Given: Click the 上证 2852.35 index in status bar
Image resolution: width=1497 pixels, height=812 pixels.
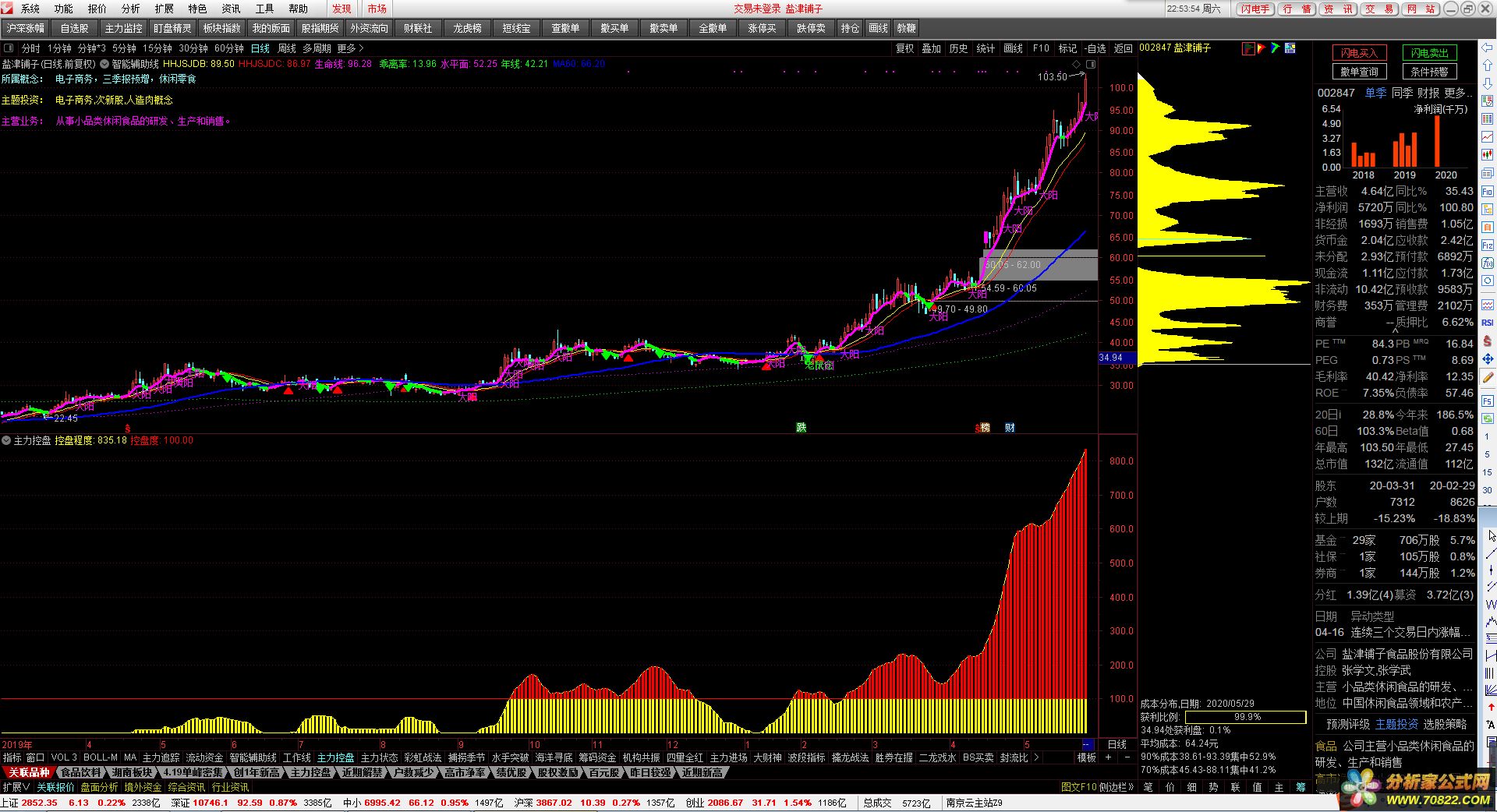Looking at the screenshot, I should click(x=29, y=803).
